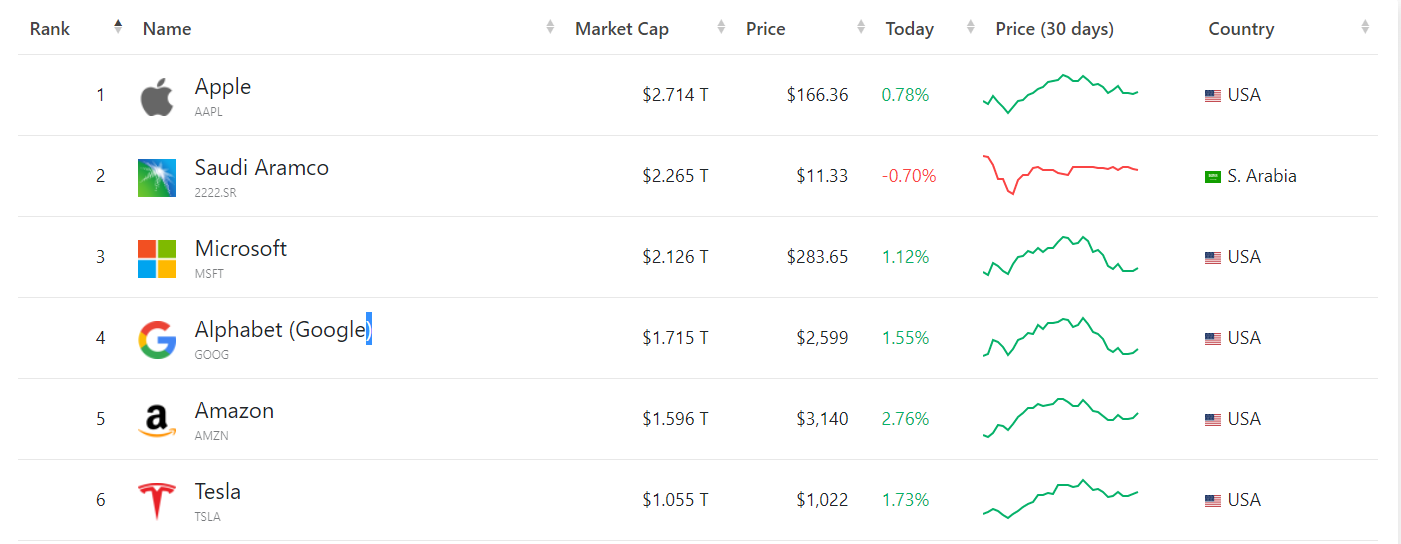
Task: Click the Google G logo icon
Action: tap(157, 340)
